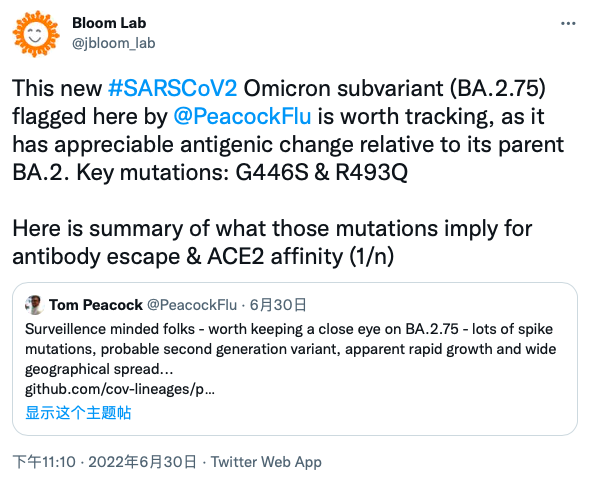
Task: Click the Twitter Web App source label
Action: 266,462
